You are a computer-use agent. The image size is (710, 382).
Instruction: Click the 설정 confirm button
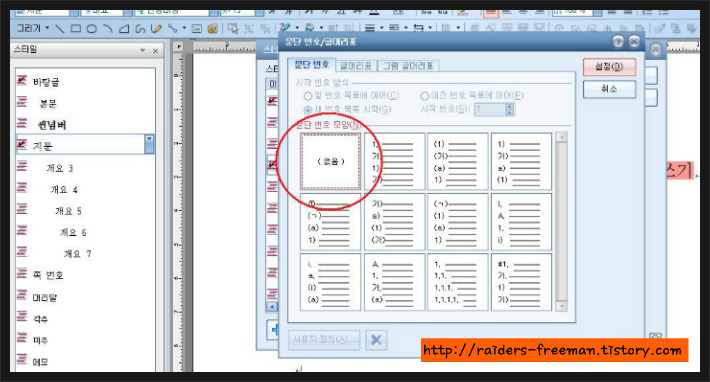point(609,67)
